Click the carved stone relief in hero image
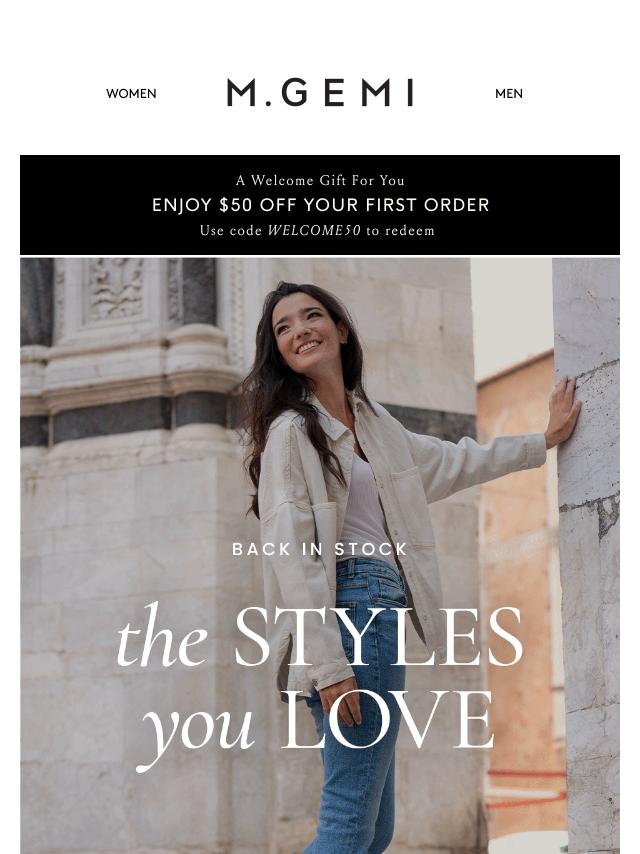 coord(115,289)
